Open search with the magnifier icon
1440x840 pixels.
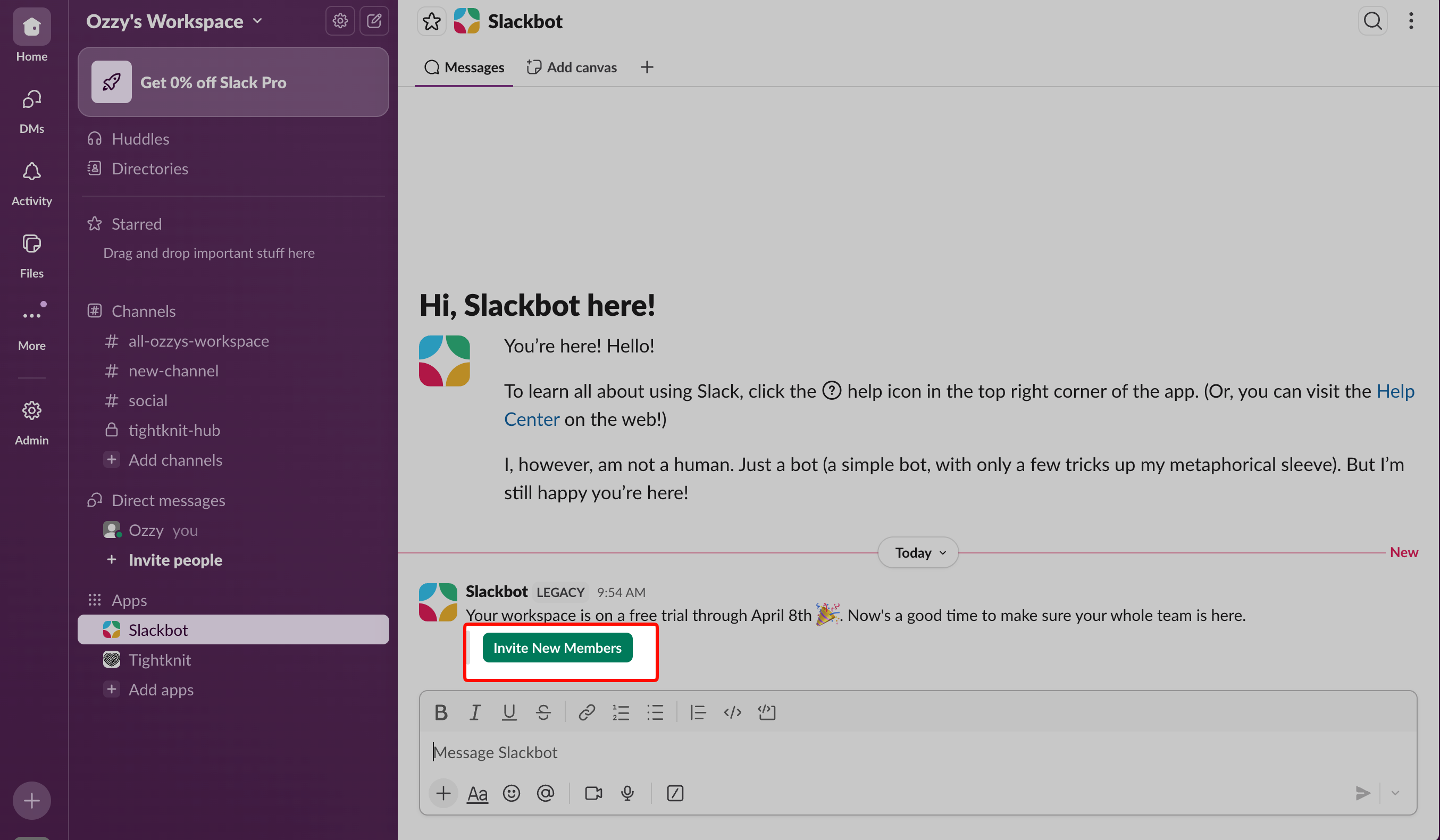coord(1372,21)
